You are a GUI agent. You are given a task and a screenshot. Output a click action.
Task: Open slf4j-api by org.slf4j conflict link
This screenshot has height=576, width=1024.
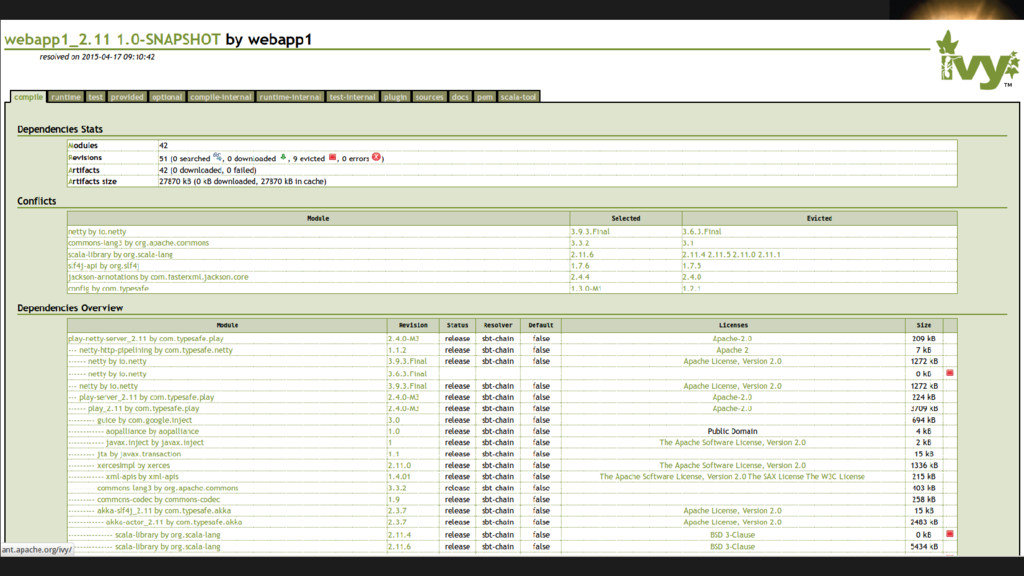click(x=103, y=266)
